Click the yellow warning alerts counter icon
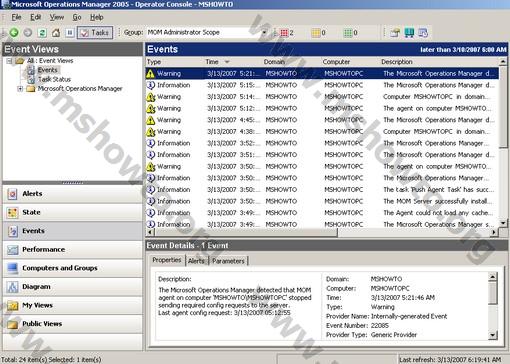Image resolution: width=510 pixels, height=364 pixels. pos(315,33)
